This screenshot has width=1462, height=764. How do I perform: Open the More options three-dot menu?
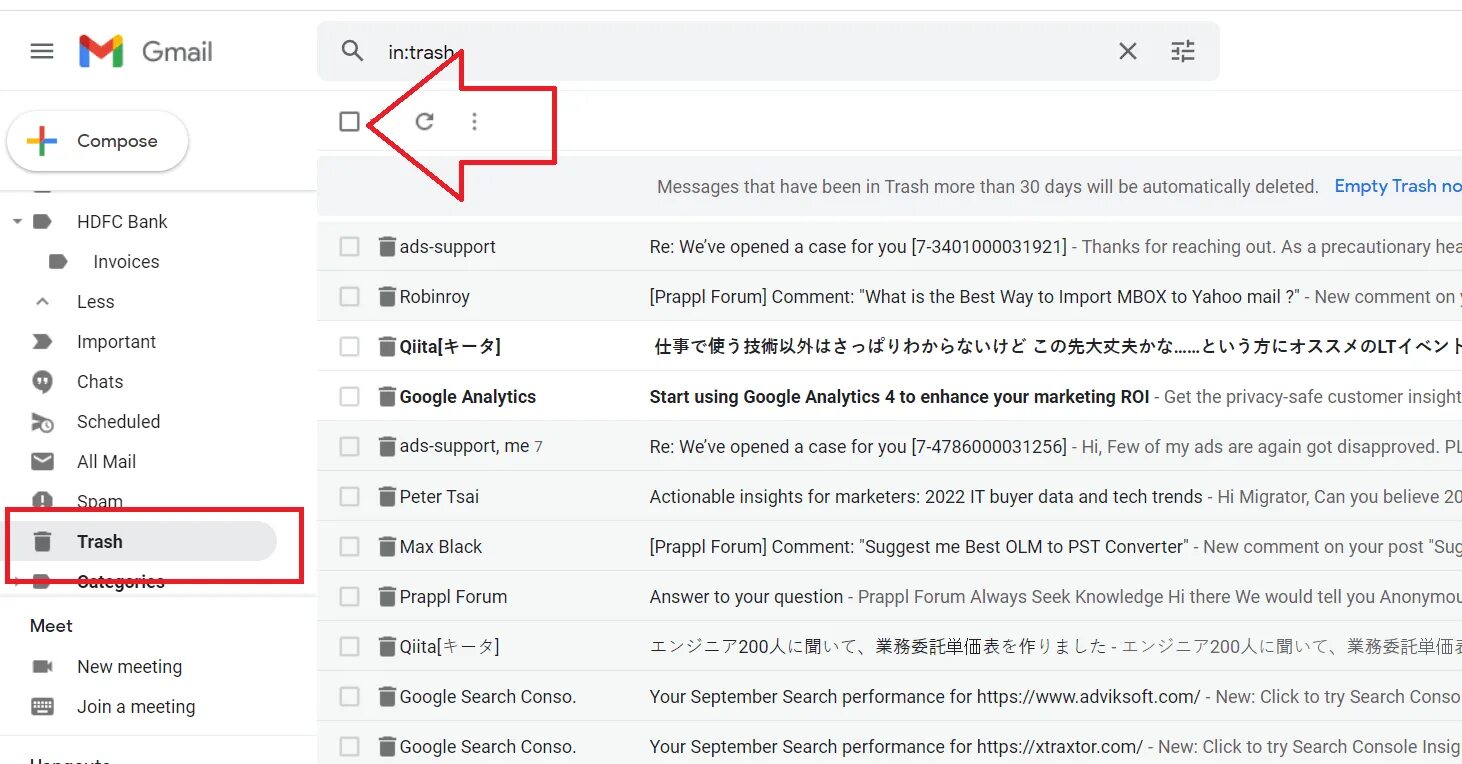[x=474, y=122]
